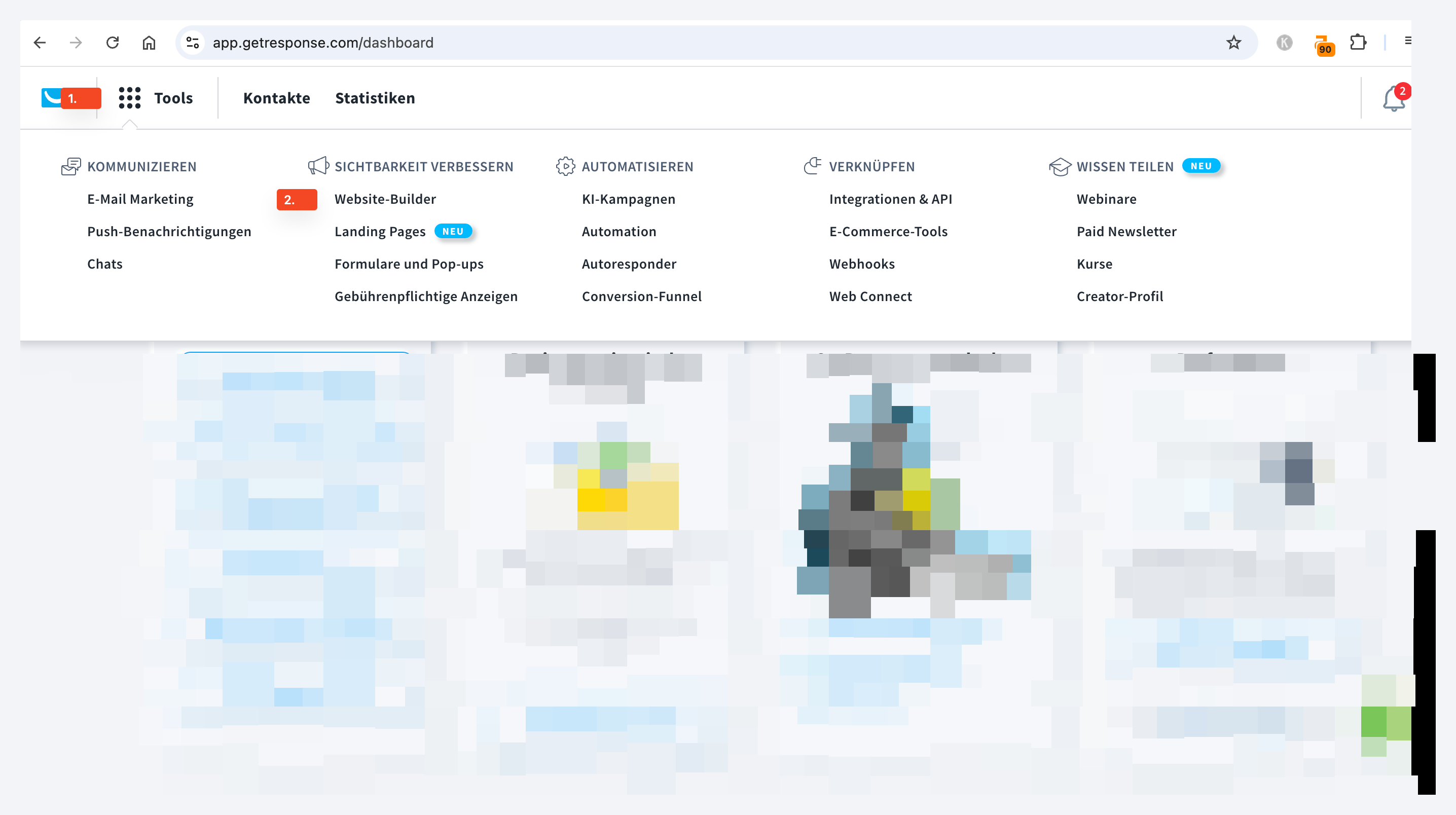Open Push-Benachrichtigungen
The image size is (1456, 815).
(x=169, y=231)
